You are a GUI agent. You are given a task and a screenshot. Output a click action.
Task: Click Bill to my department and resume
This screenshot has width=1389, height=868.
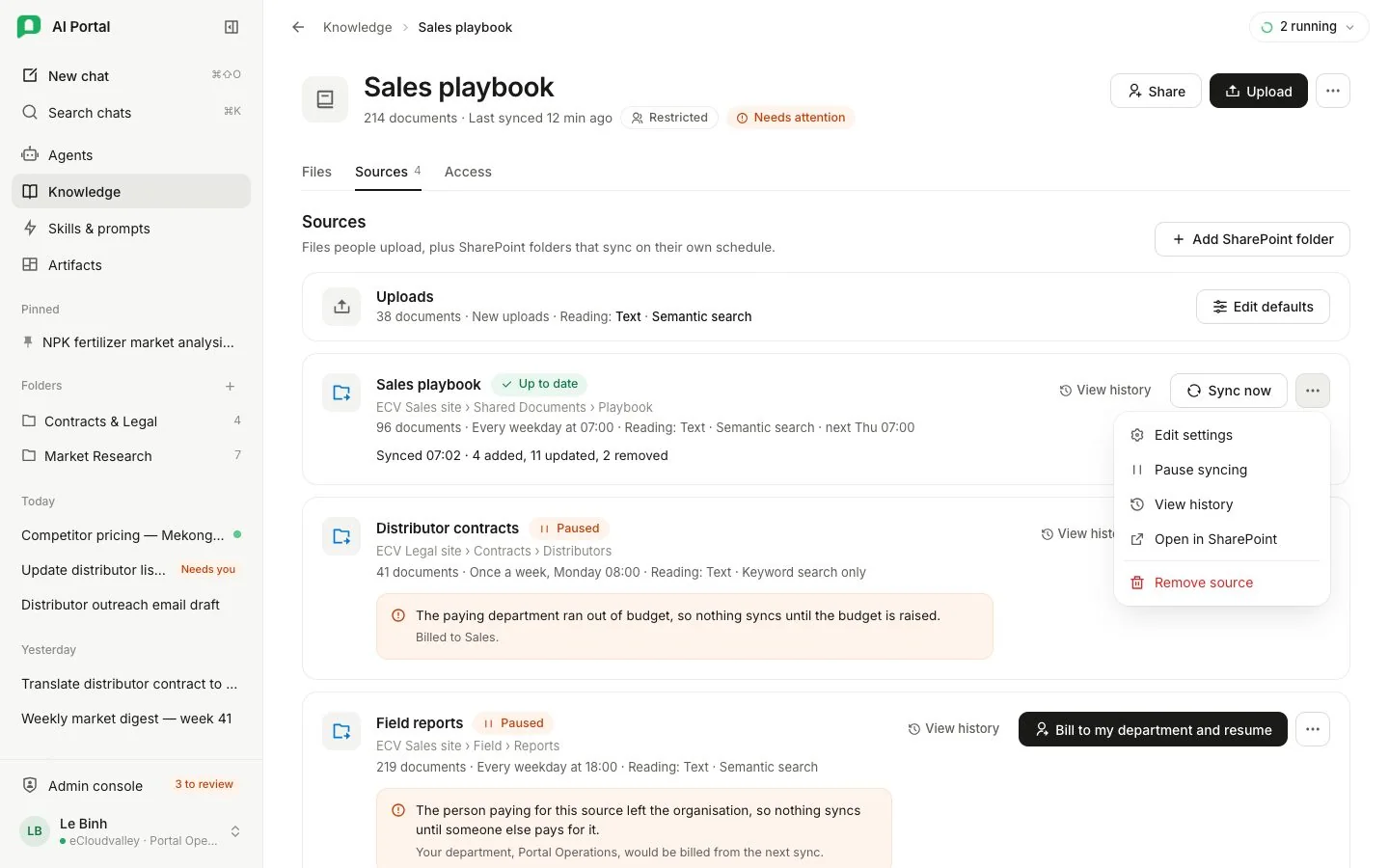tap(1153, 729)
